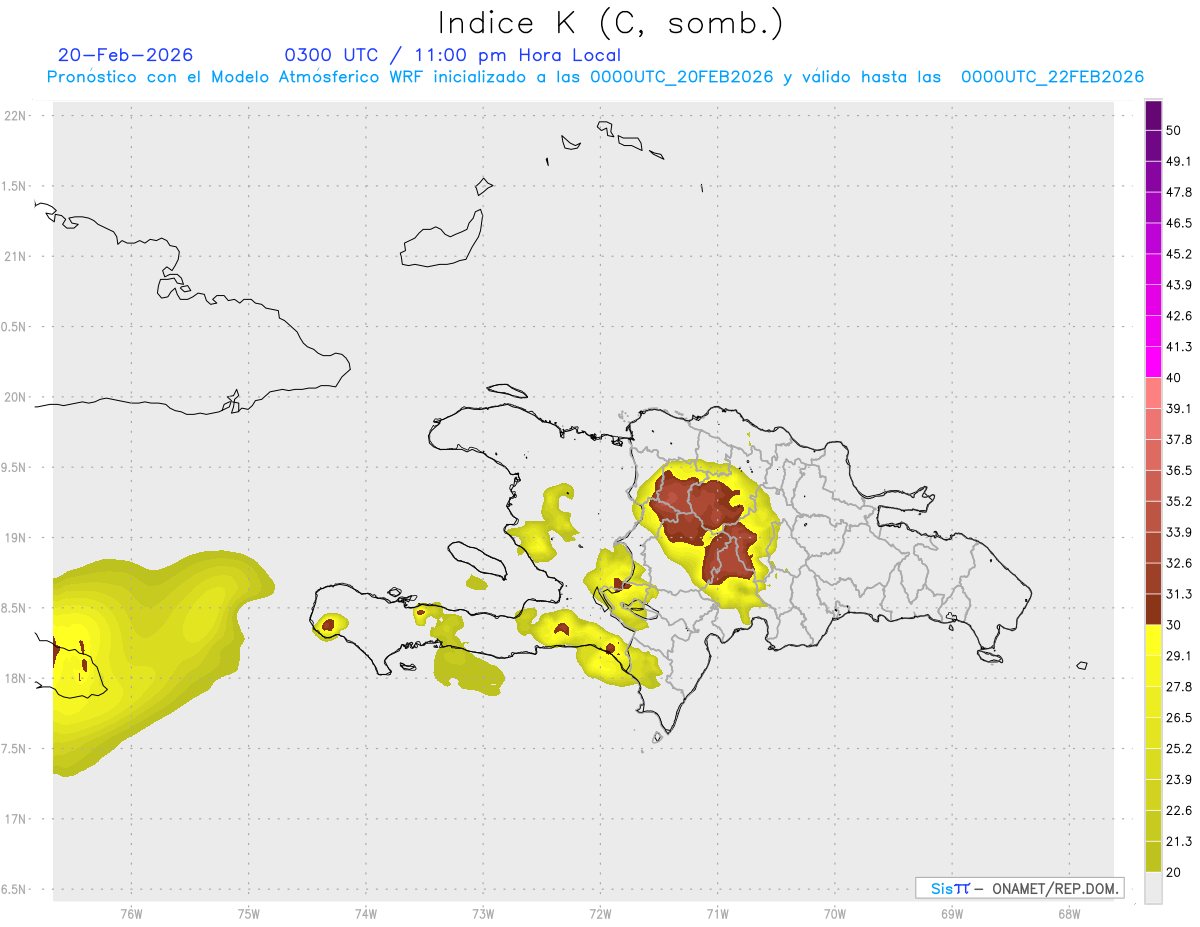
Task: Click the longitude label "68W"
Action: point(1068,913)
